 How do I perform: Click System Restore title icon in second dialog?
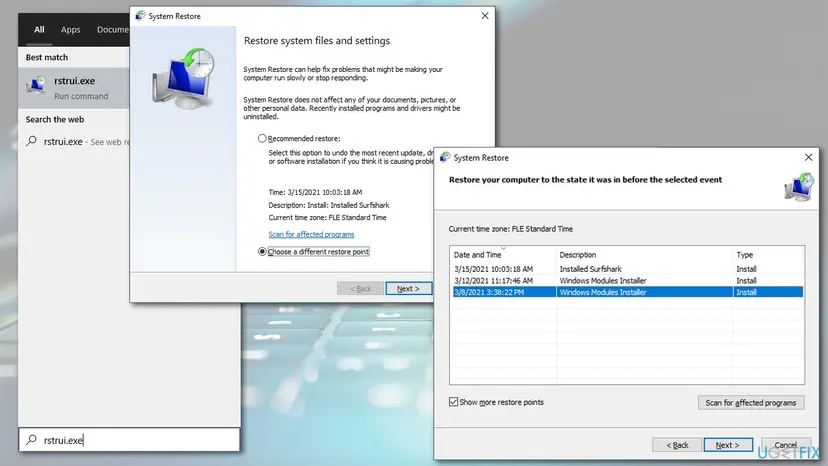point(445,157)
